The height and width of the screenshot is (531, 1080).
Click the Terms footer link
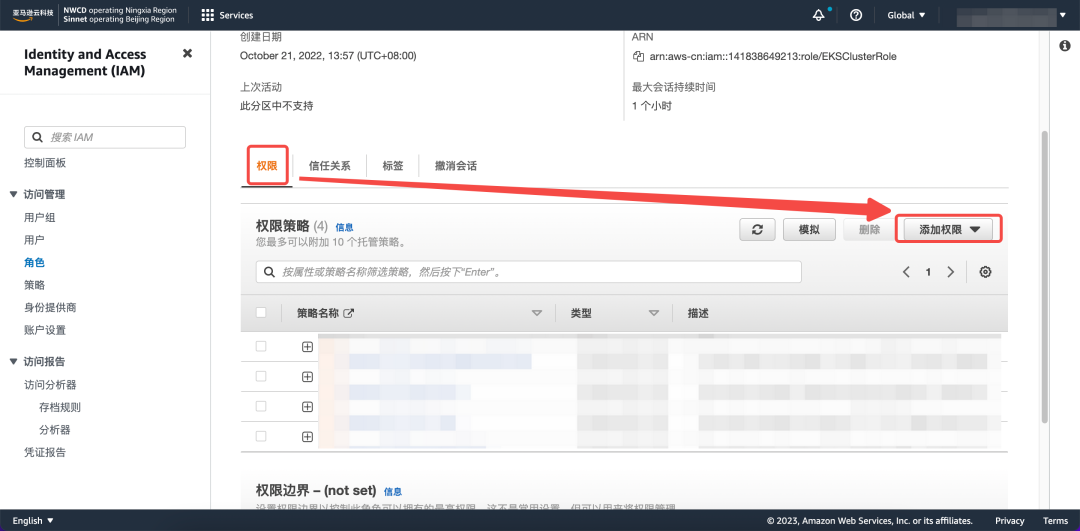coord(1055,521)
